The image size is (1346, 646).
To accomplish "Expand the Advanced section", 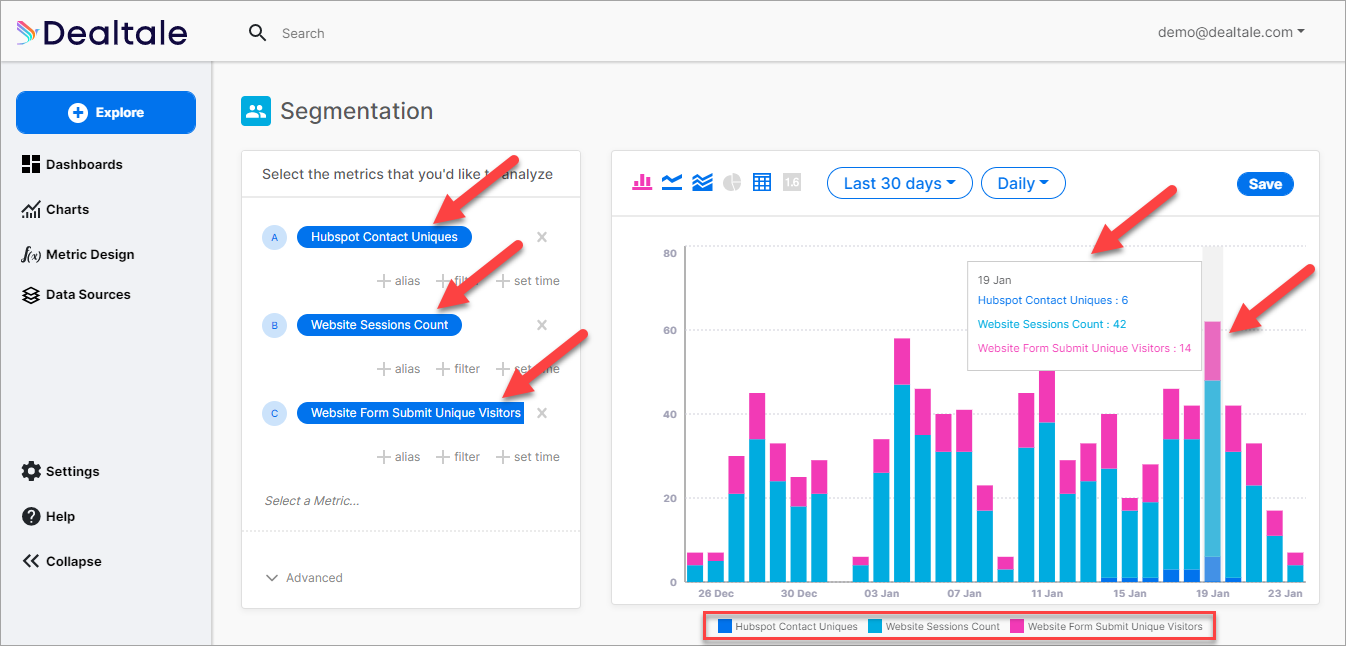I will pyautogui.click(x=304, y=578).
